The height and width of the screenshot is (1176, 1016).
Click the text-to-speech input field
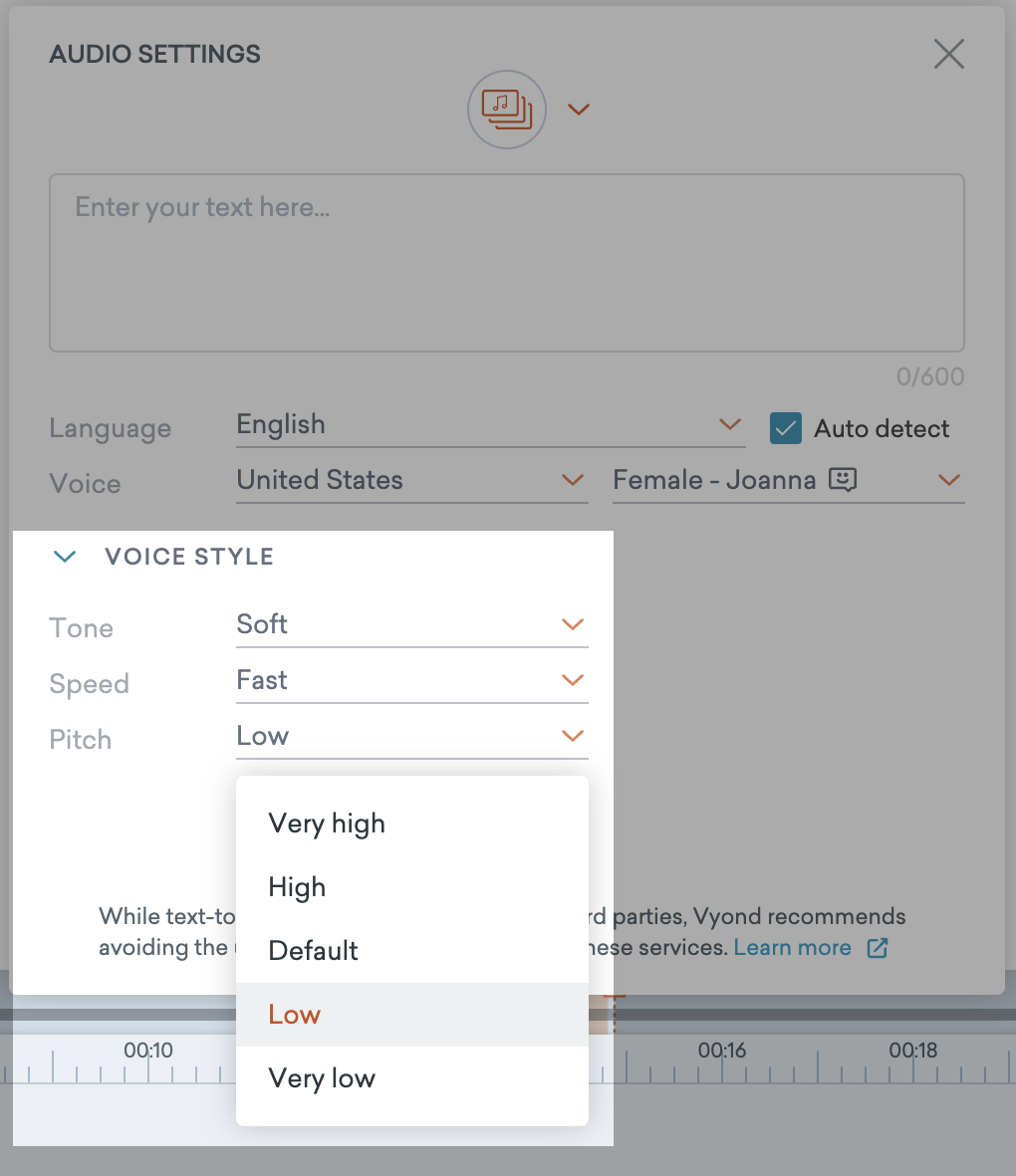[506, 263]
